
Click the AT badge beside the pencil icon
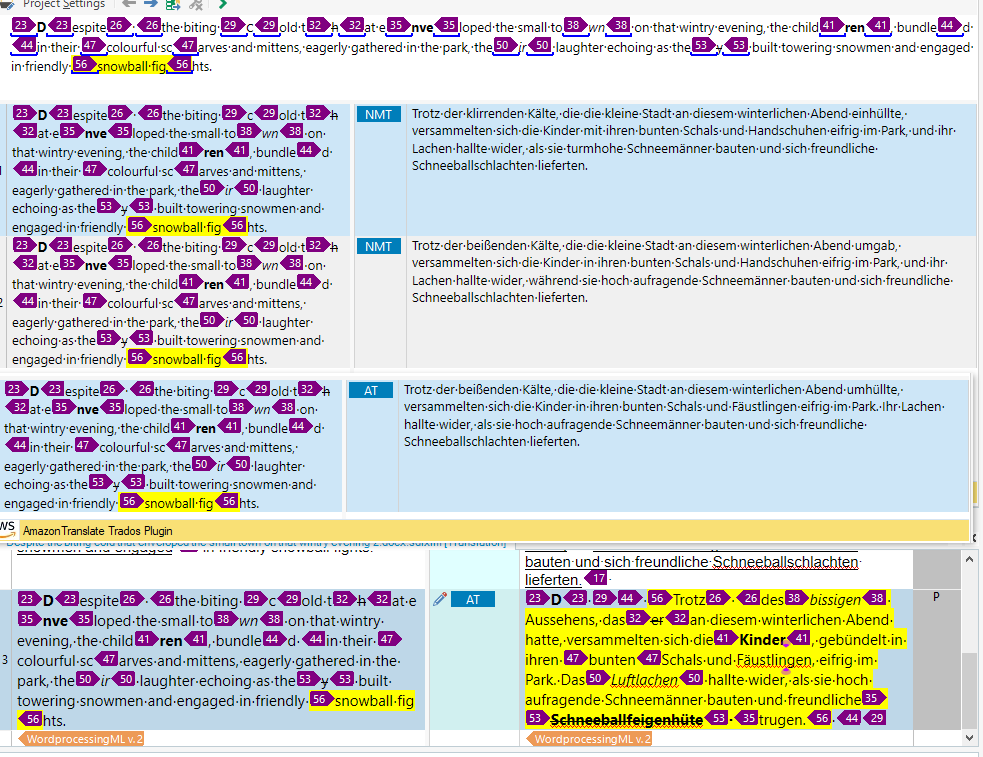(473, 599)
